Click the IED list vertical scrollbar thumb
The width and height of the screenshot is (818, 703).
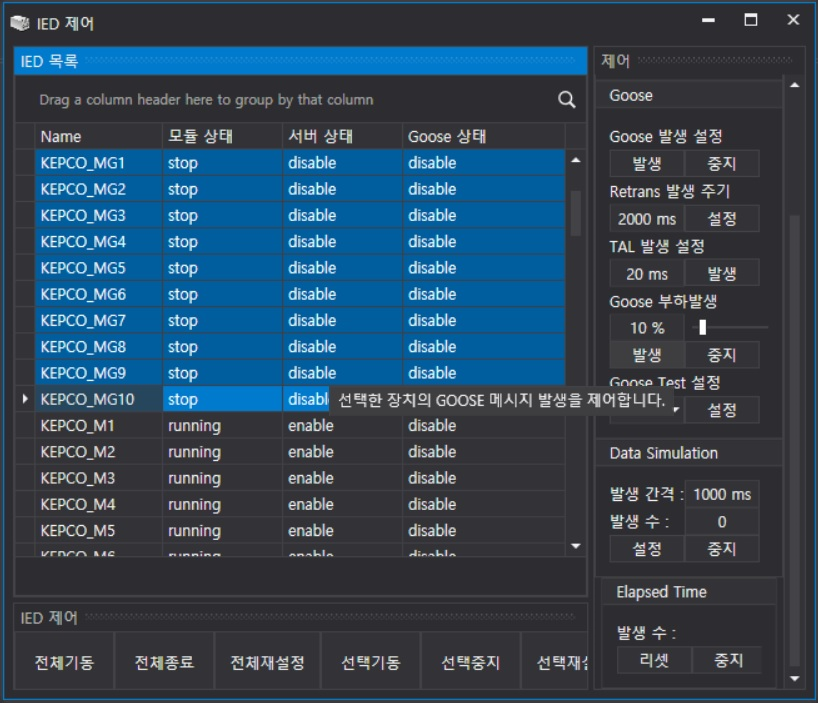[x=575, y=213]
